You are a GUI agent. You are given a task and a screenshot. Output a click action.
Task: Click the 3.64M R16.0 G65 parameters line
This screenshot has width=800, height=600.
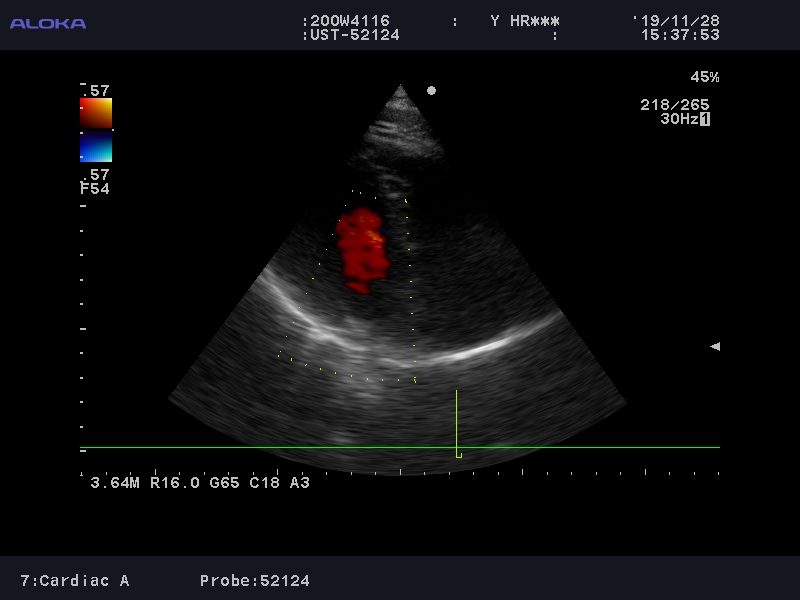(200, 483)
